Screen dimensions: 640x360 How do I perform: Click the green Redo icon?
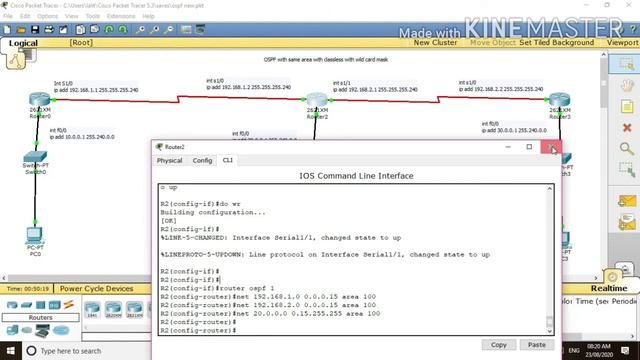pos(123,29)
